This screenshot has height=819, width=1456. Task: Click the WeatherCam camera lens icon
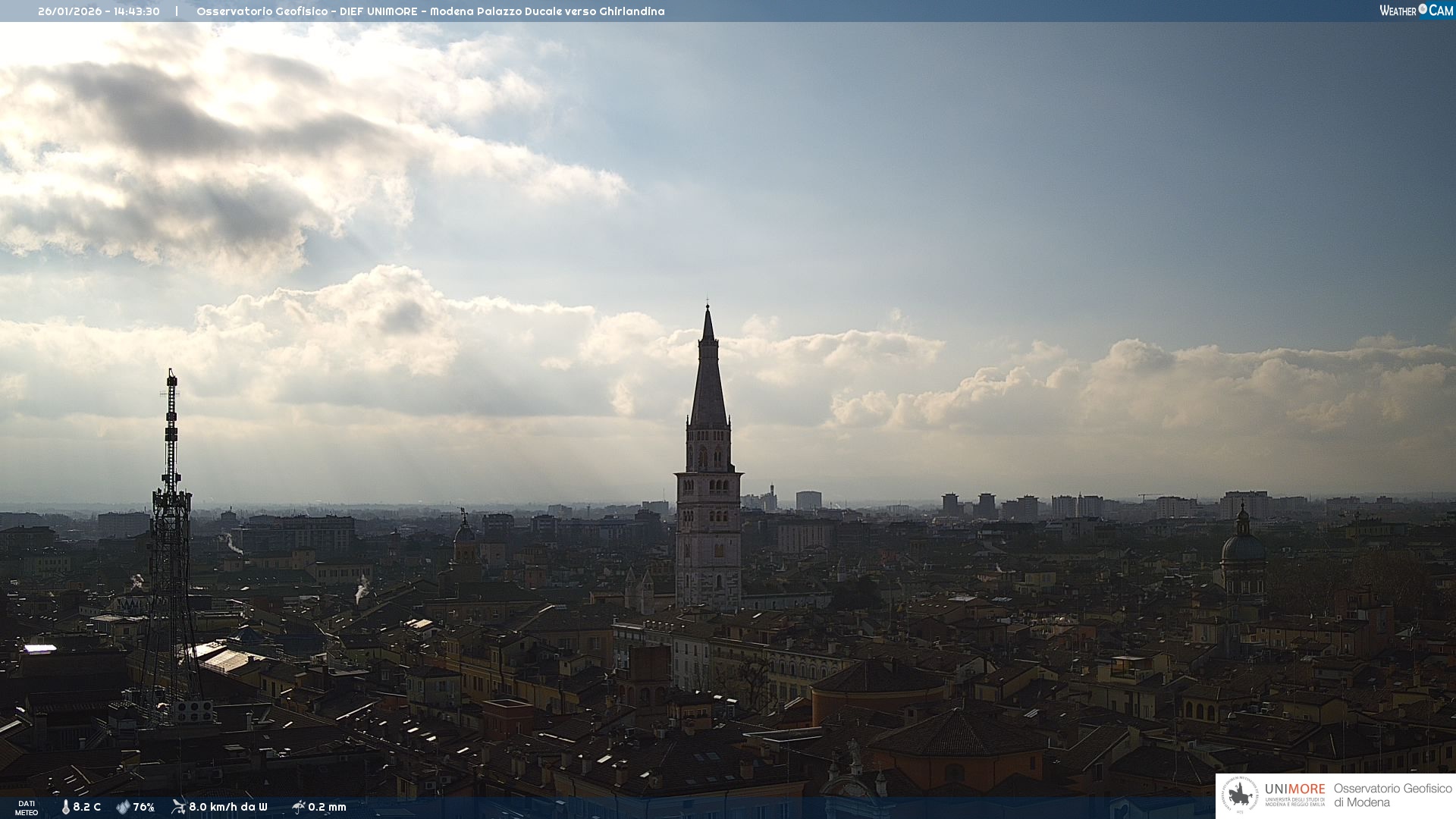[x=1423, y=10]
